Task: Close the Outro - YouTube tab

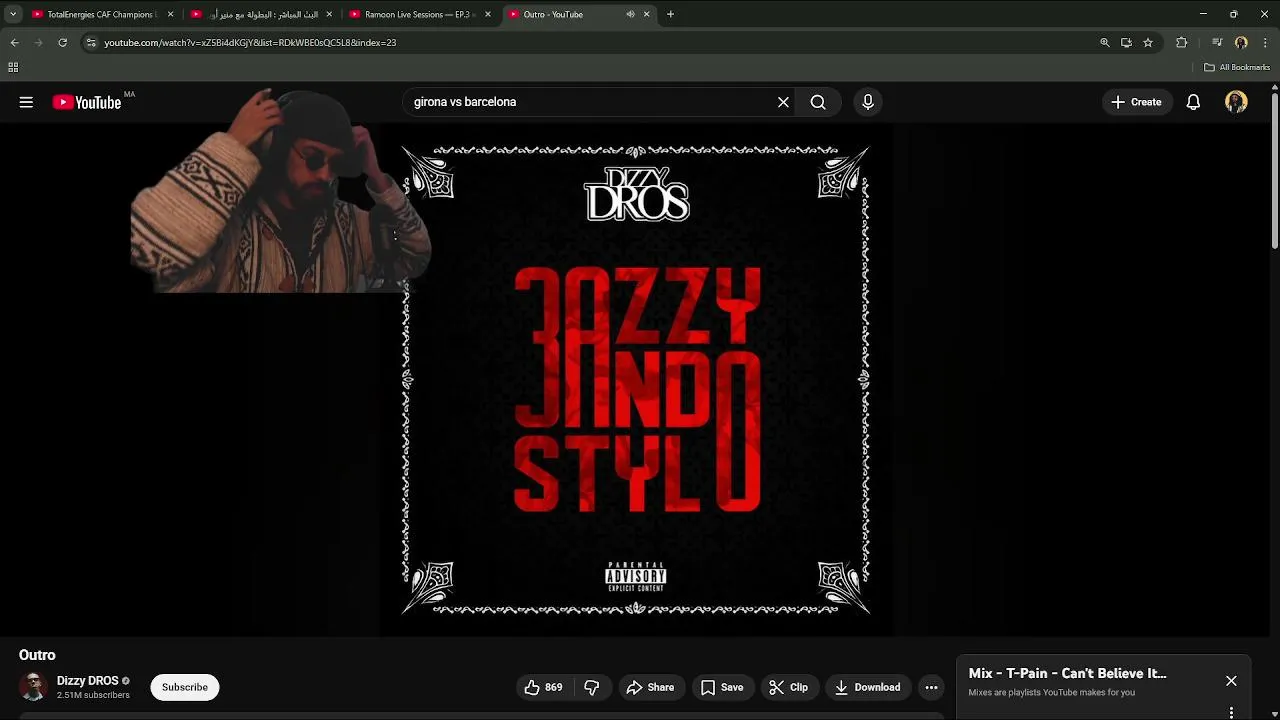Action: coord(646,14)
